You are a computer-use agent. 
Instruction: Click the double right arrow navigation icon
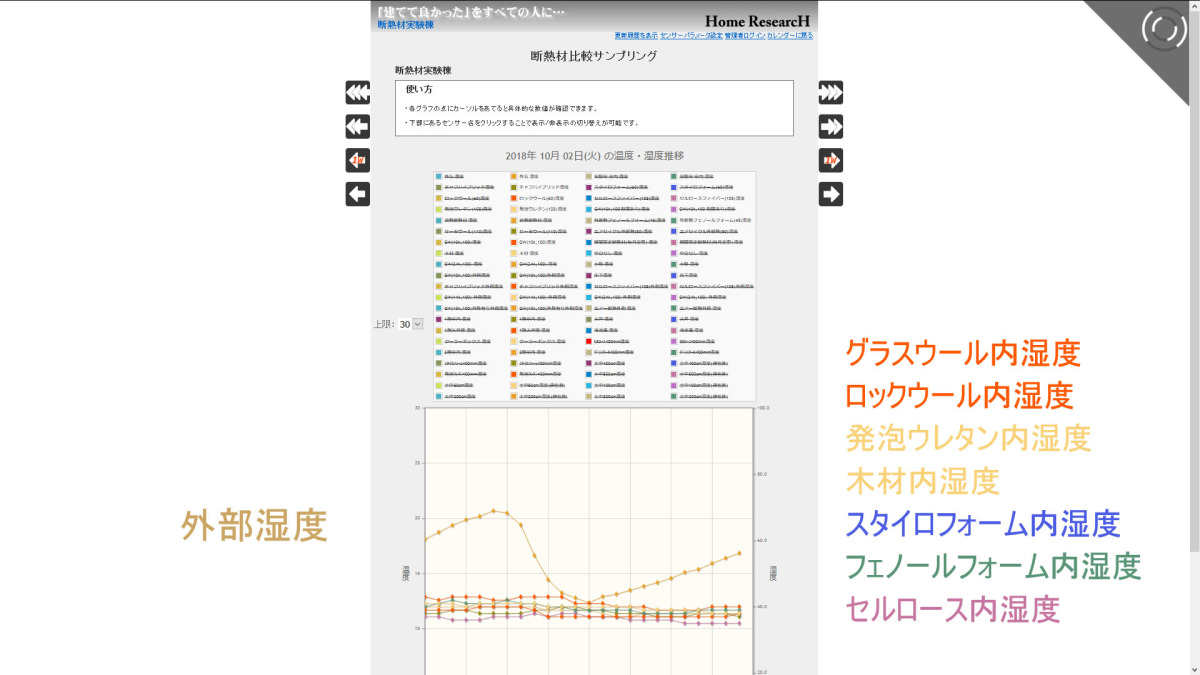pos(830,127)
